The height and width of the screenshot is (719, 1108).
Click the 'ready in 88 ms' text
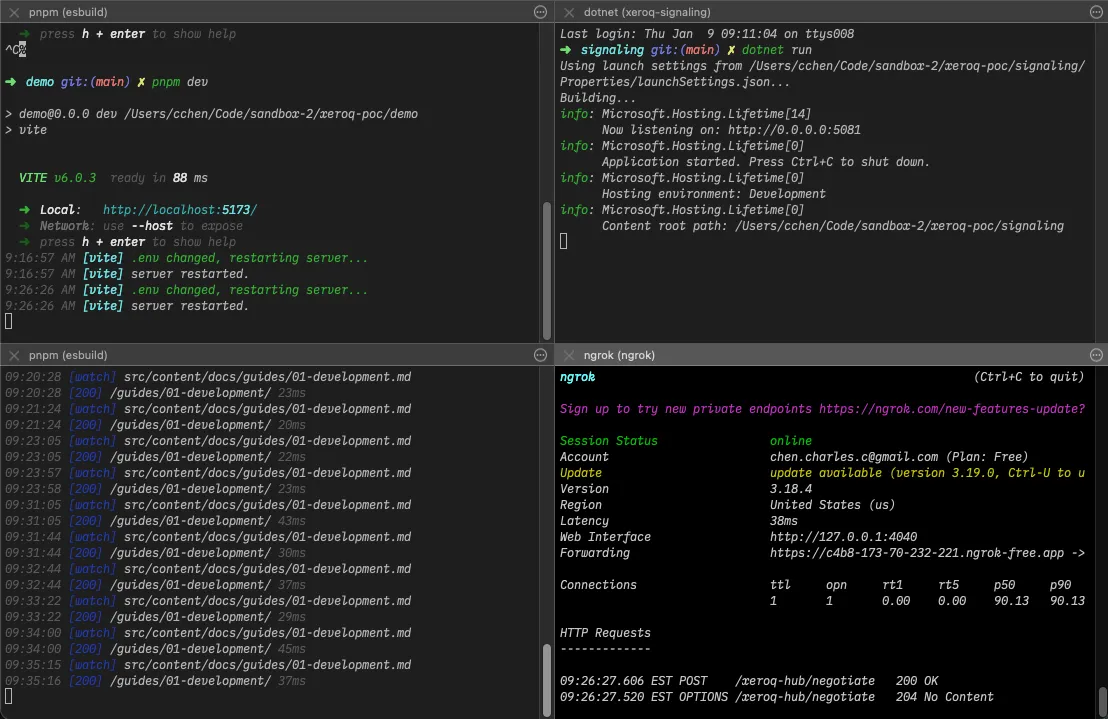click(x=159, y=178)
